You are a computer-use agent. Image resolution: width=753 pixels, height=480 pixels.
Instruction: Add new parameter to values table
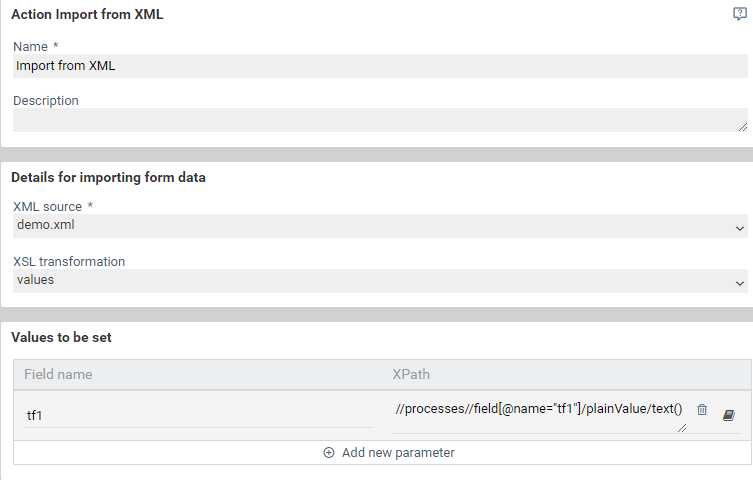389,453
